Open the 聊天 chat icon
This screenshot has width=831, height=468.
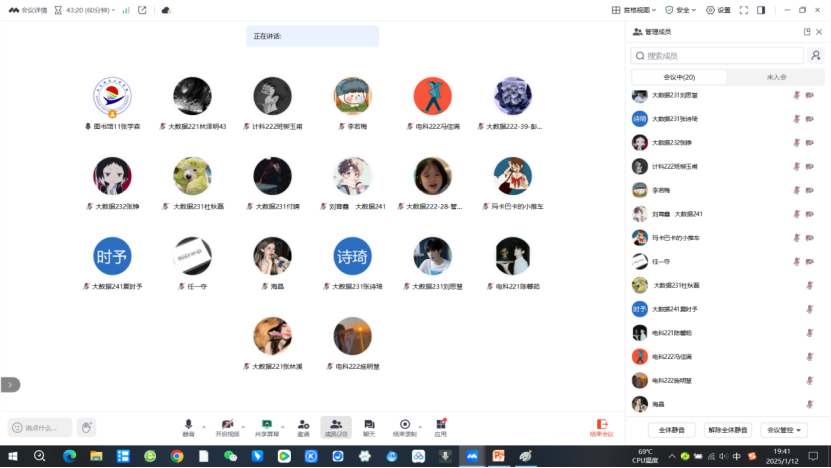pyautogui.click(x=369, y=424)
